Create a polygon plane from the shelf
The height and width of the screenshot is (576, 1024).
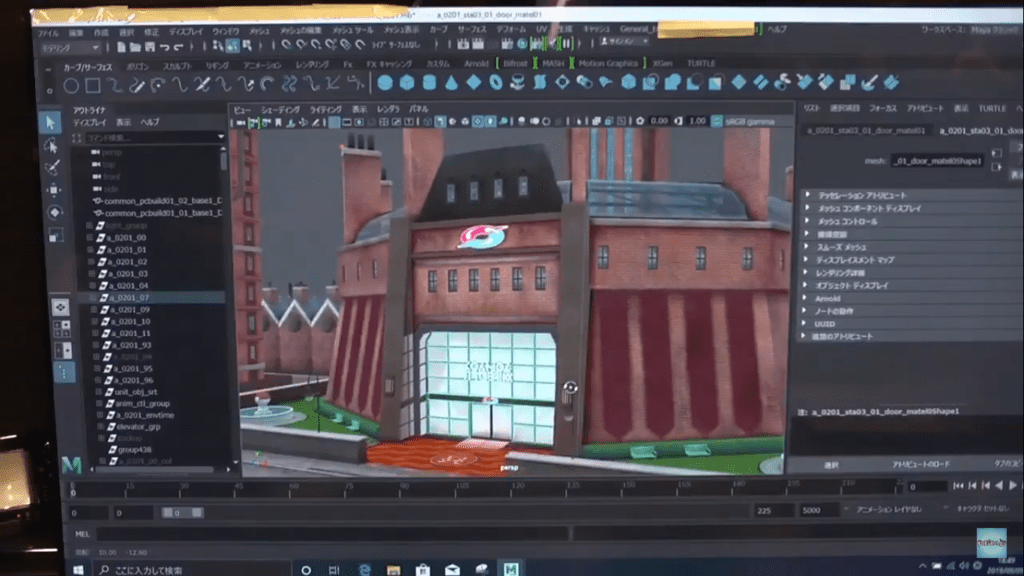point(474,82)
